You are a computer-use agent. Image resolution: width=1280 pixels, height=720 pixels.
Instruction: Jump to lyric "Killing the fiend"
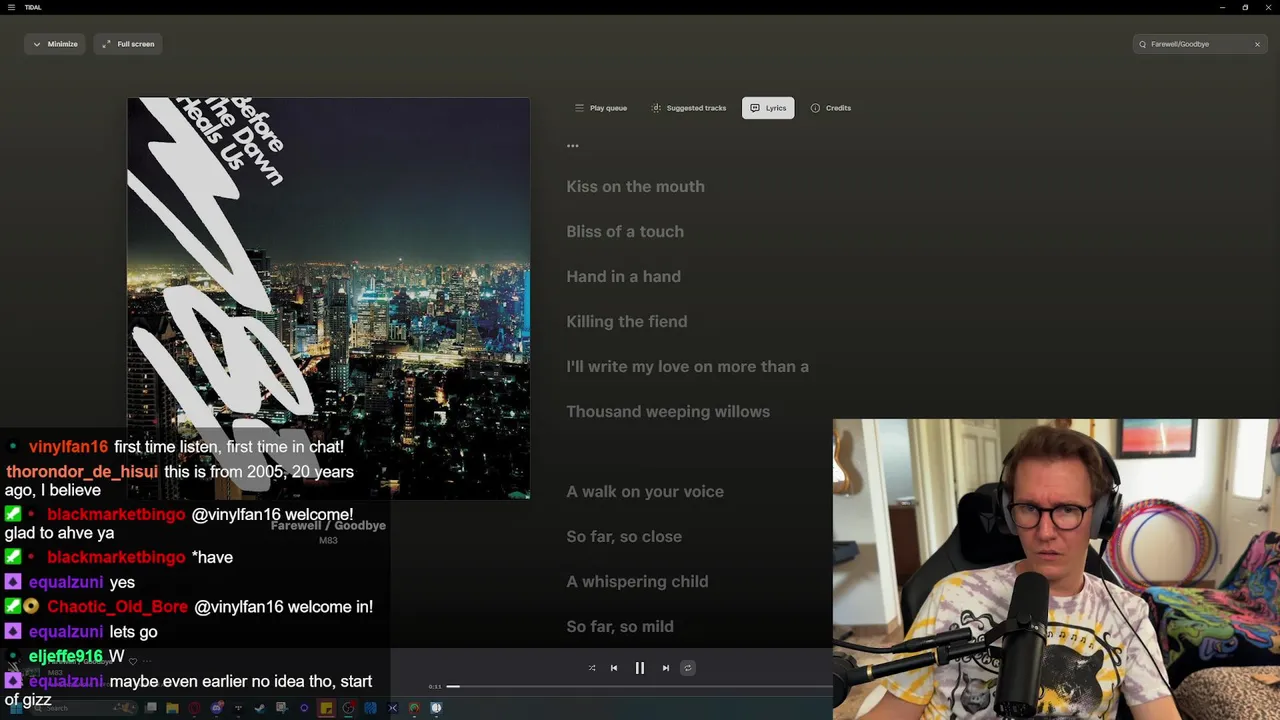(x=626, y=322)
